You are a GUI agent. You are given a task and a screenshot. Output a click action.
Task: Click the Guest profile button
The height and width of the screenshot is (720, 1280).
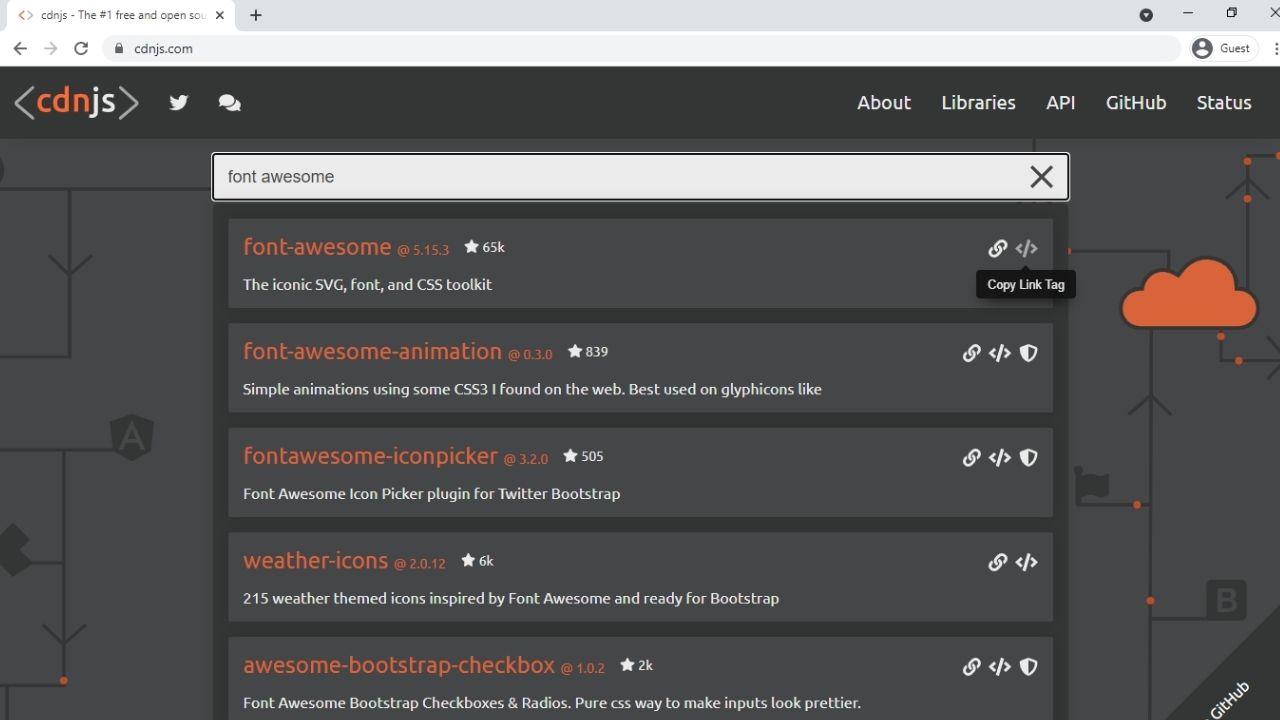[1222, 48]
